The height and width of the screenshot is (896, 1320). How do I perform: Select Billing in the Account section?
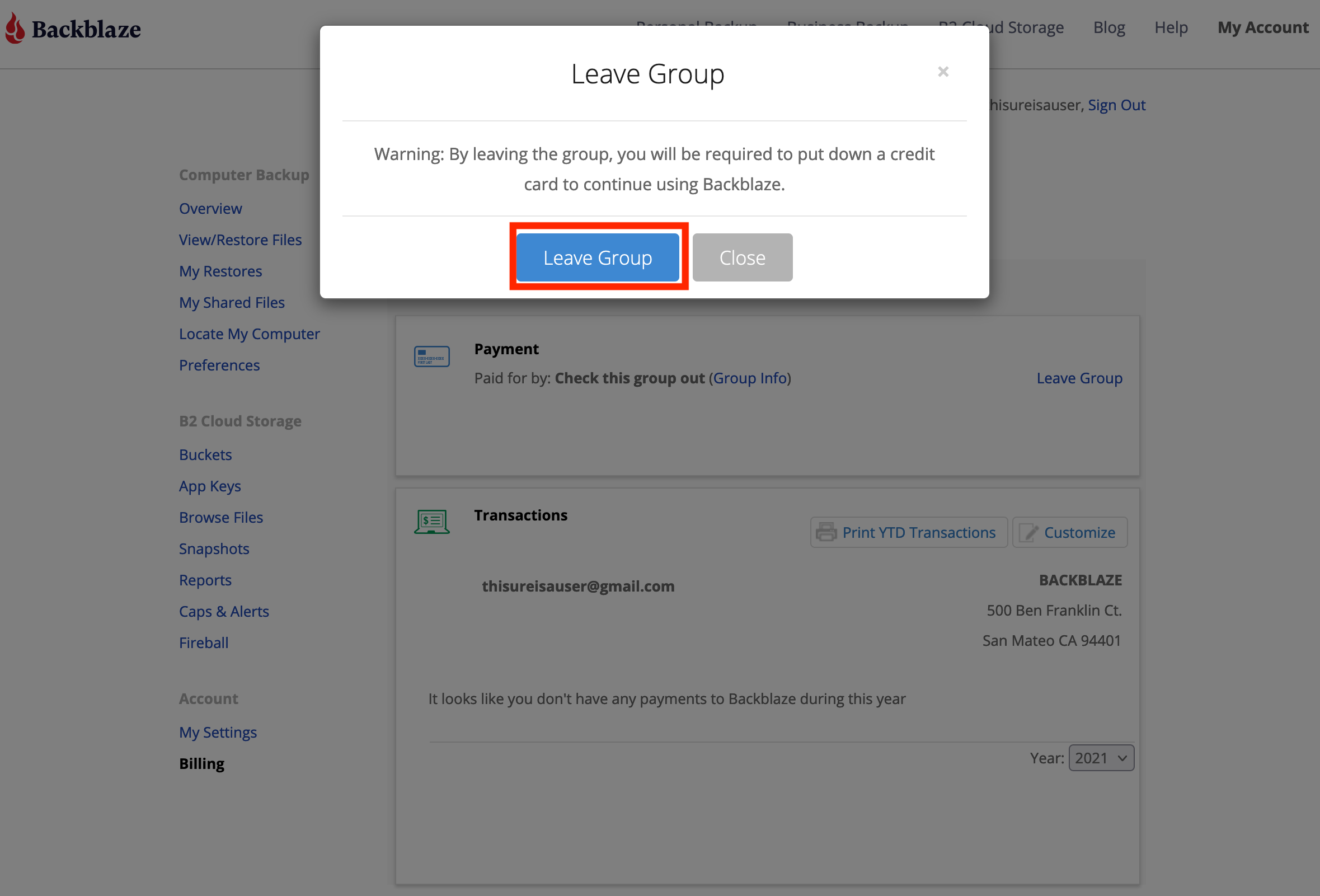tap(201, 763)
